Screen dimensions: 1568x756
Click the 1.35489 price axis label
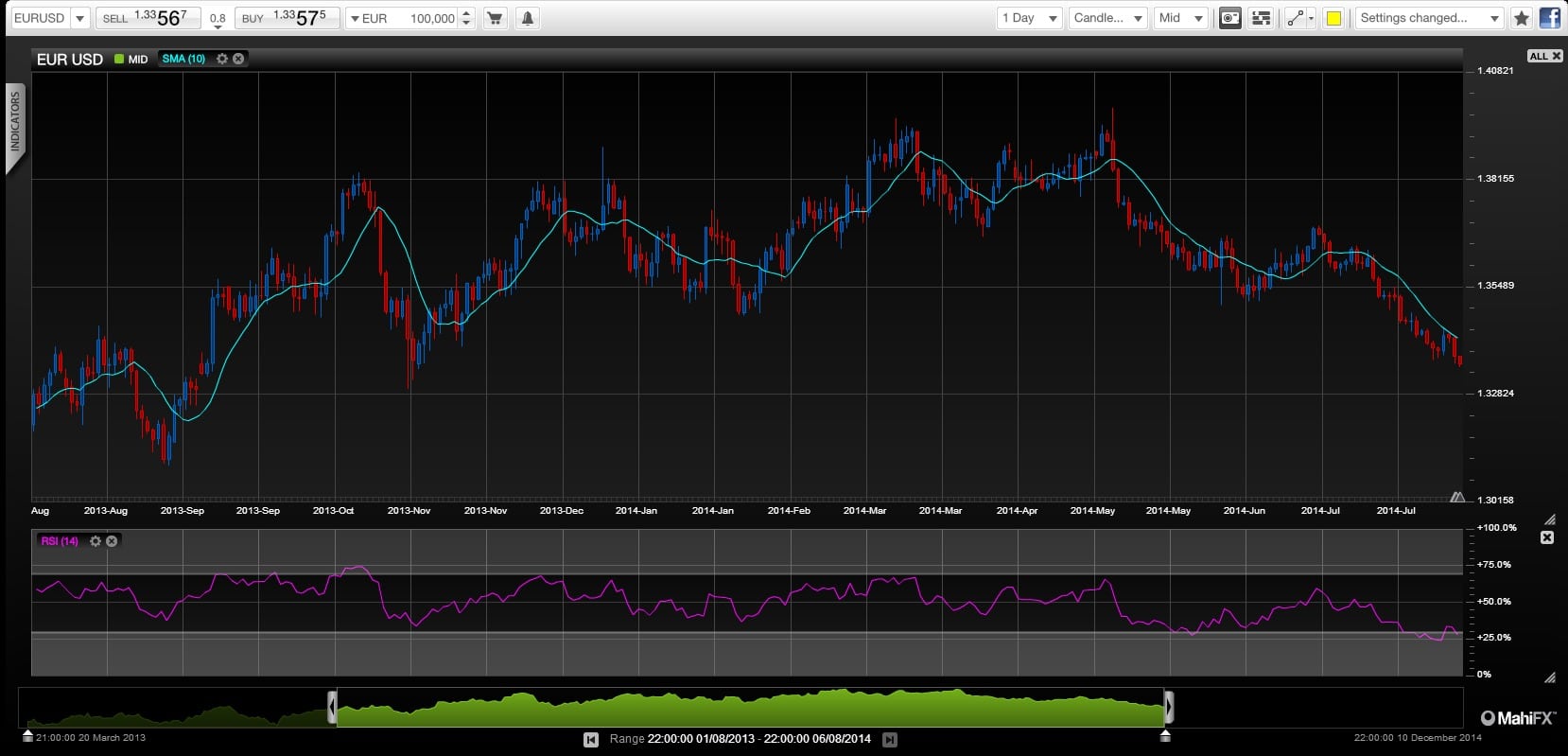click(1495, 285)
